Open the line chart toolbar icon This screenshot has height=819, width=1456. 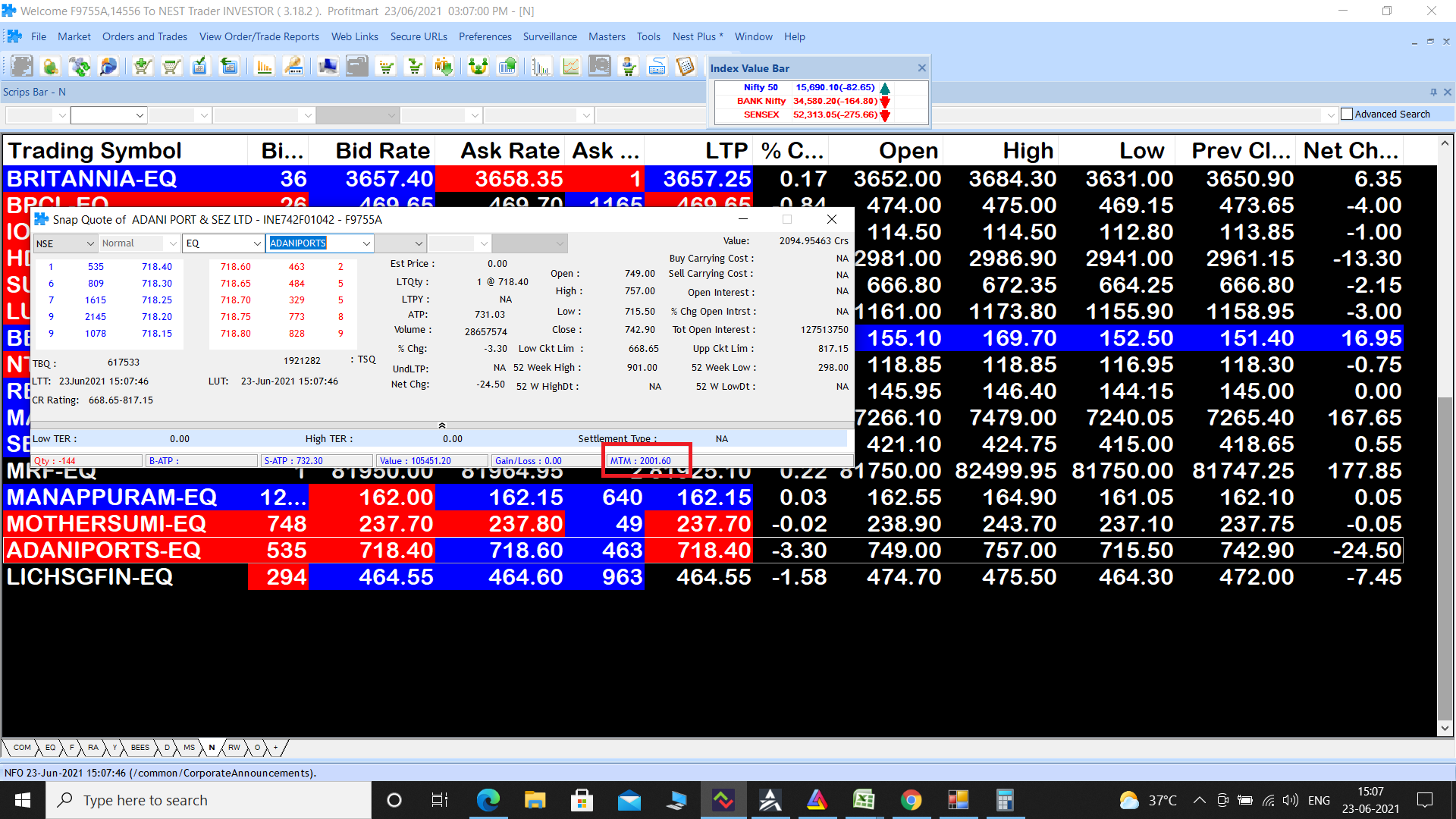point(570,67)
